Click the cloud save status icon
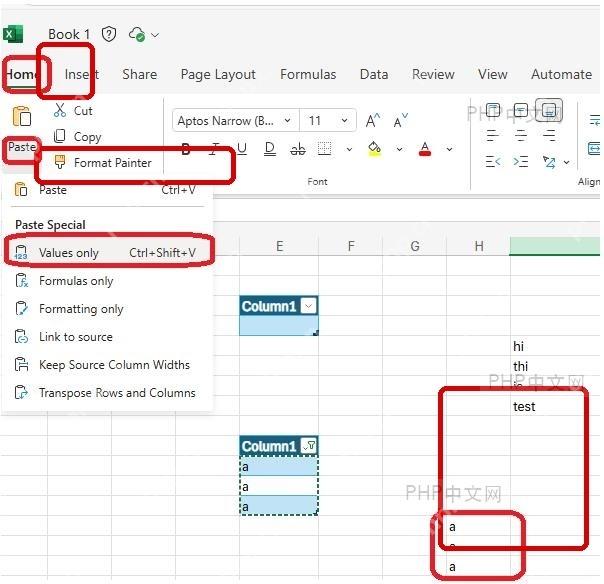This screenshot has height=584, width=604. [x=137, y=34]
